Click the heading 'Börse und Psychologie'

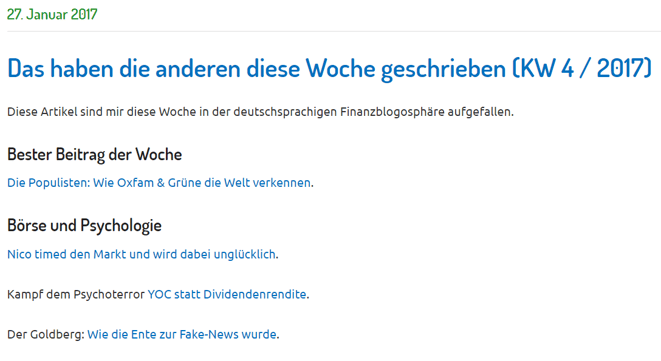[84, 226]
